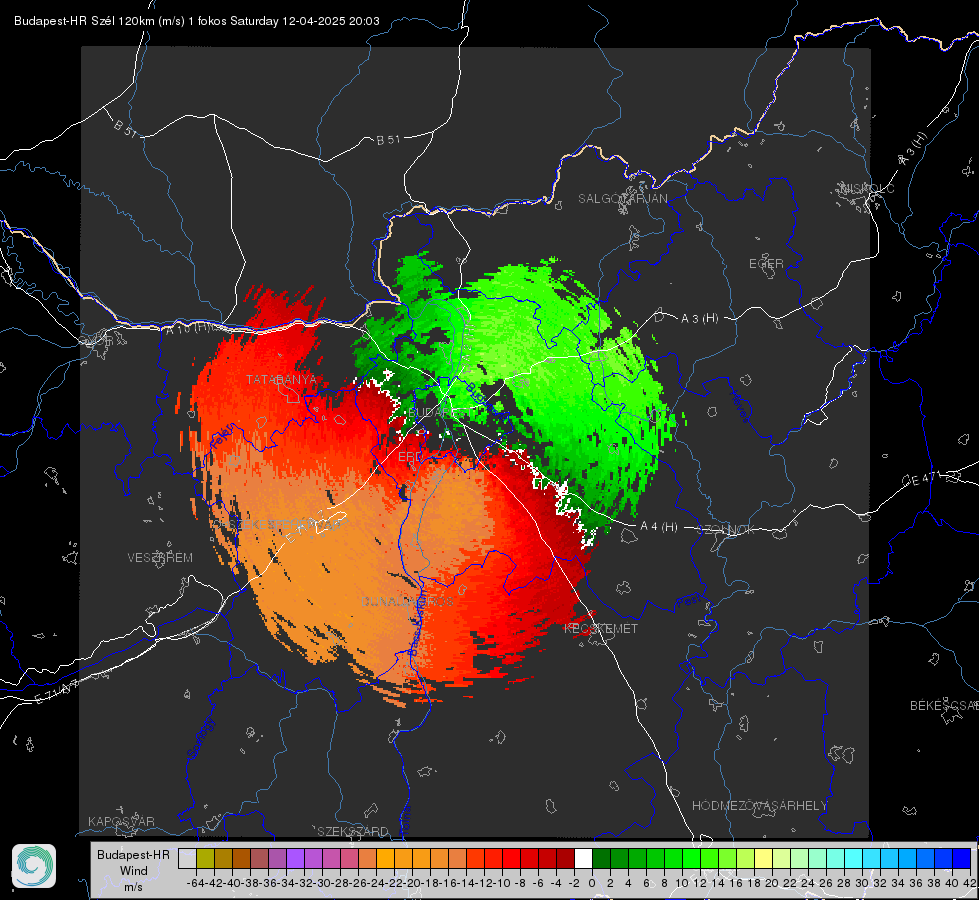Click the TATABÁNYA city label
The image size is (979, 900).
tap(281, 379)
